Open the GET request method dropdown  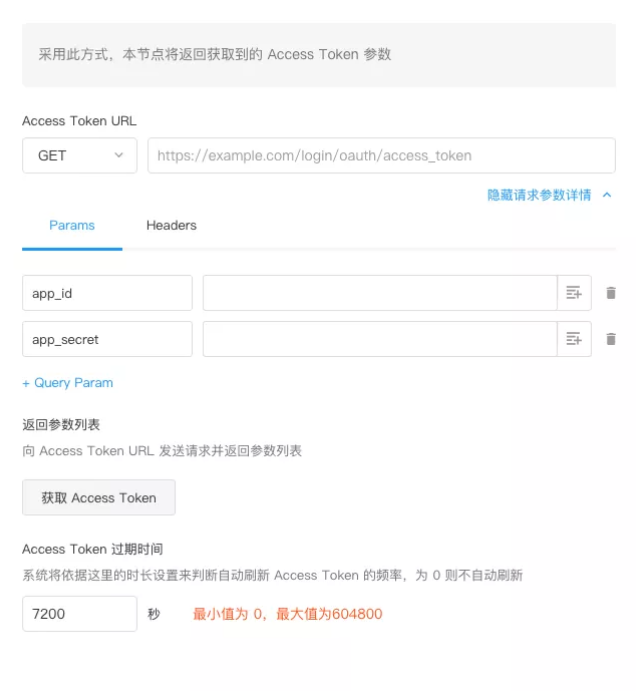click(79, 156)
